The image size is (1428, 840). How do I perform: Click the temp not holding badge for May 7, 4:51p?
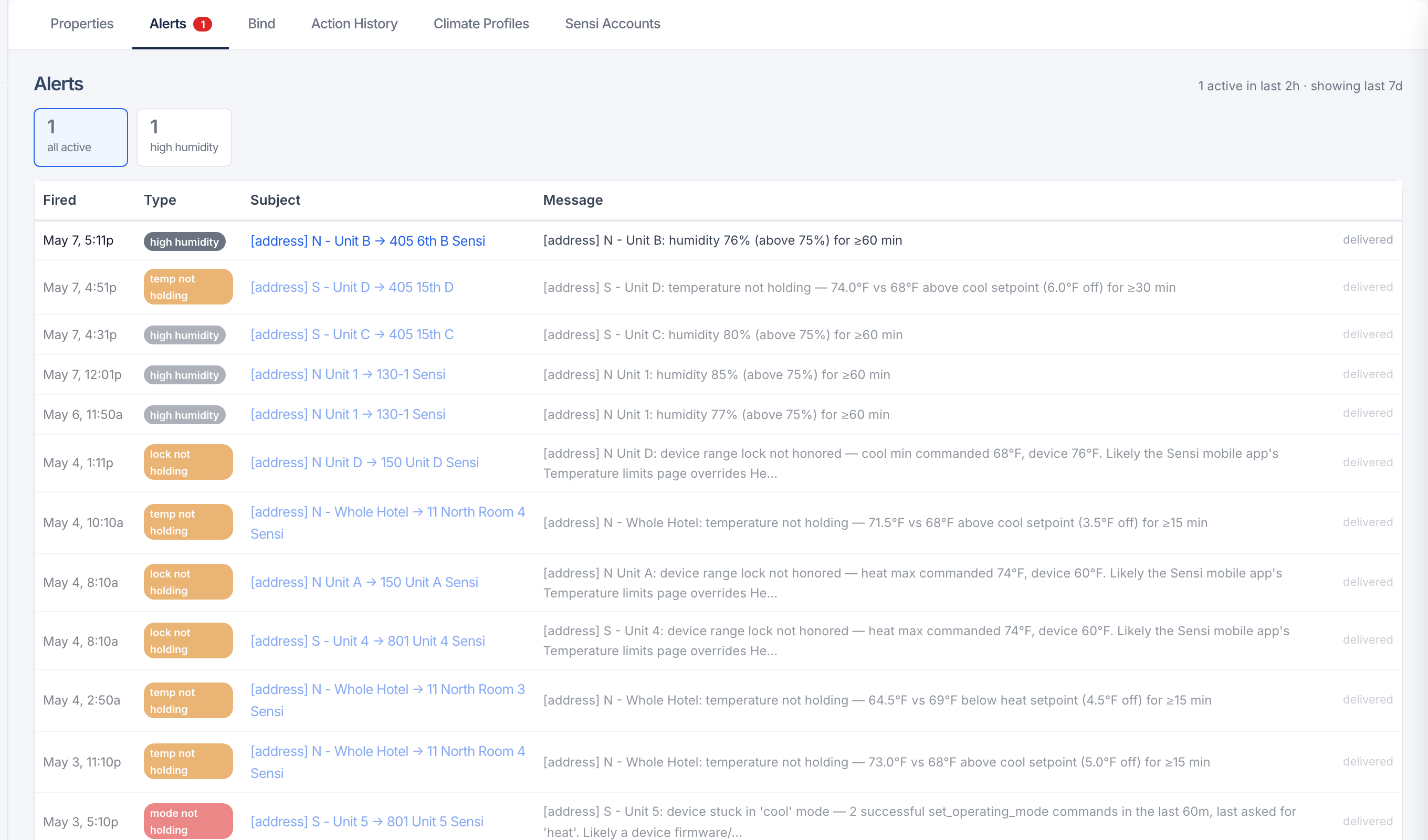[x=188, y=287]
